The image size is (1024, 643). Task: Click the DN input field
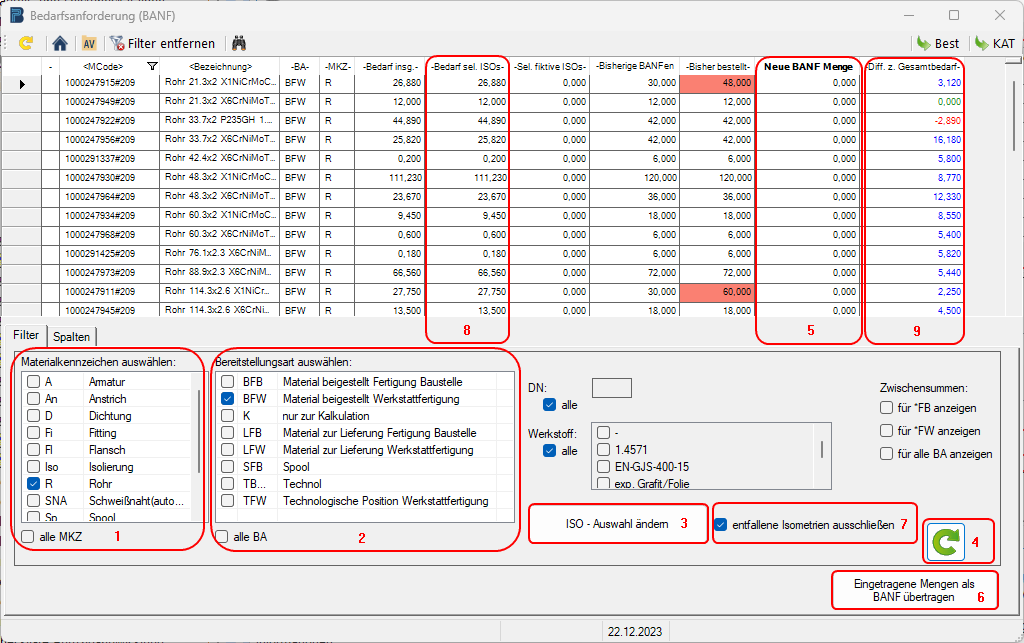pos(612,387)
